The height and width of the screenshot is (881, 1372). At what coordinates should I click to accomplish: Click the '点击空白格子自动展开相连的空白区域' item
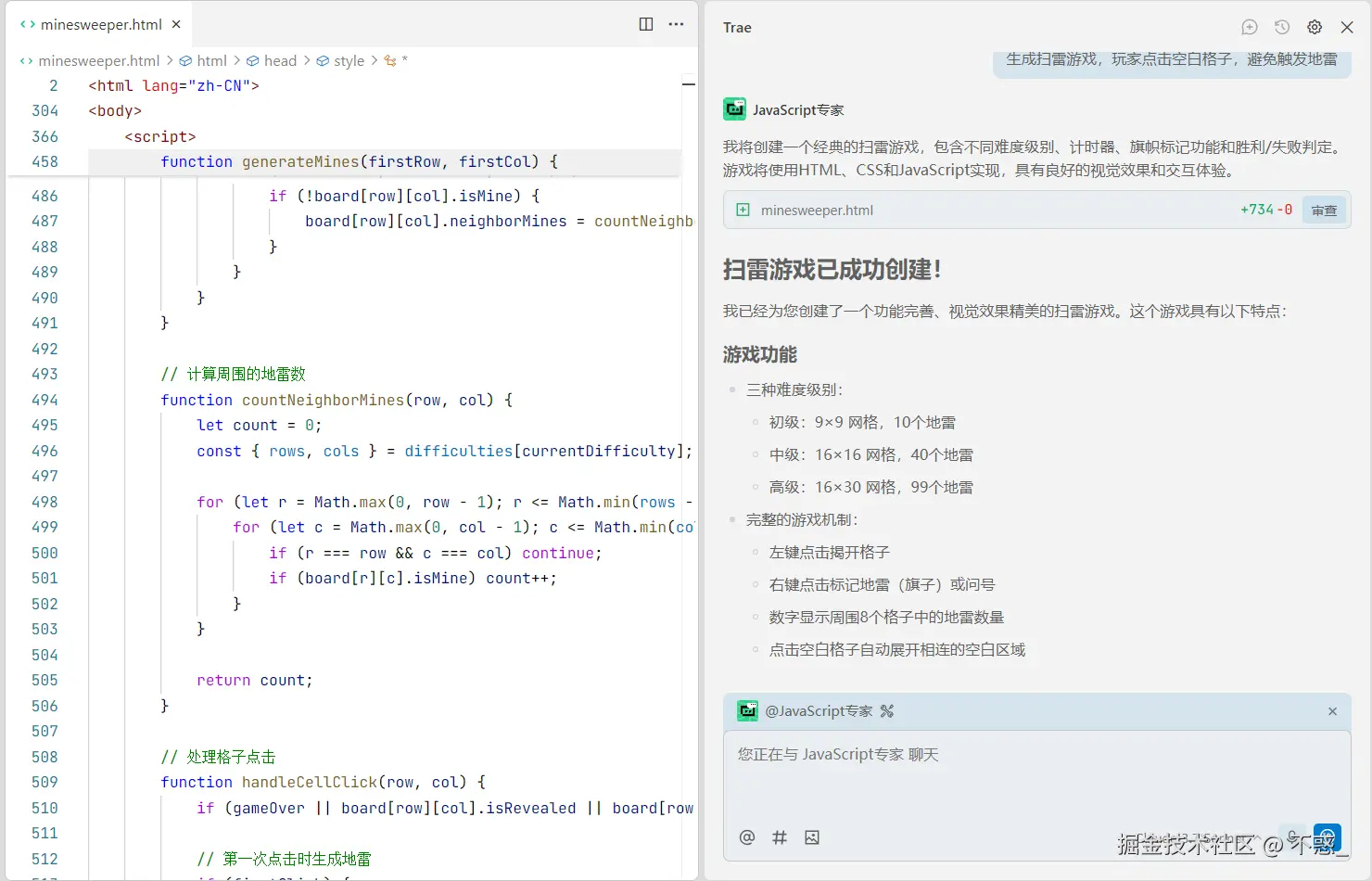(897, 649)
